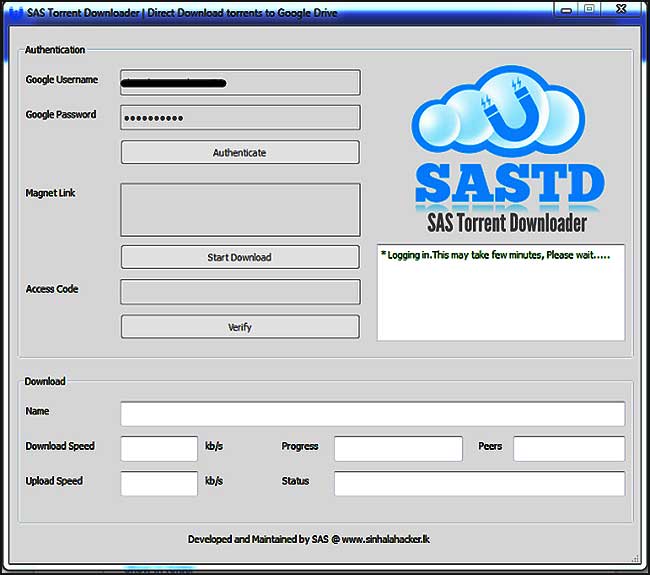Click the app icon in the title bar
Screen dimensions: 650x575
tap(16, 12)
